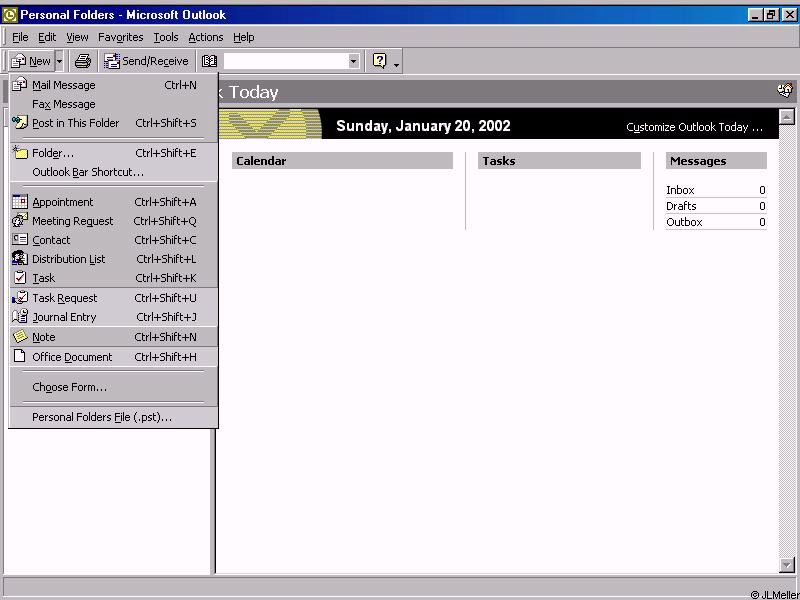Open the Find a Contact dropdown

pos(353,61)
